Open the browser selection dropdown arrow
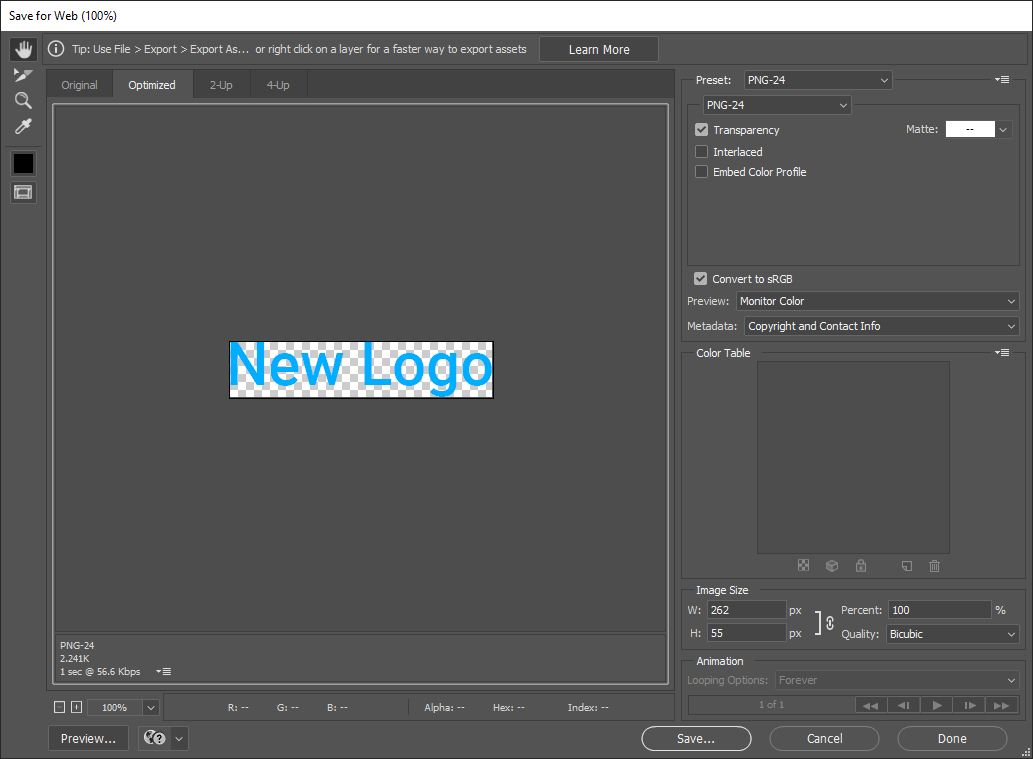 [179, 739]
